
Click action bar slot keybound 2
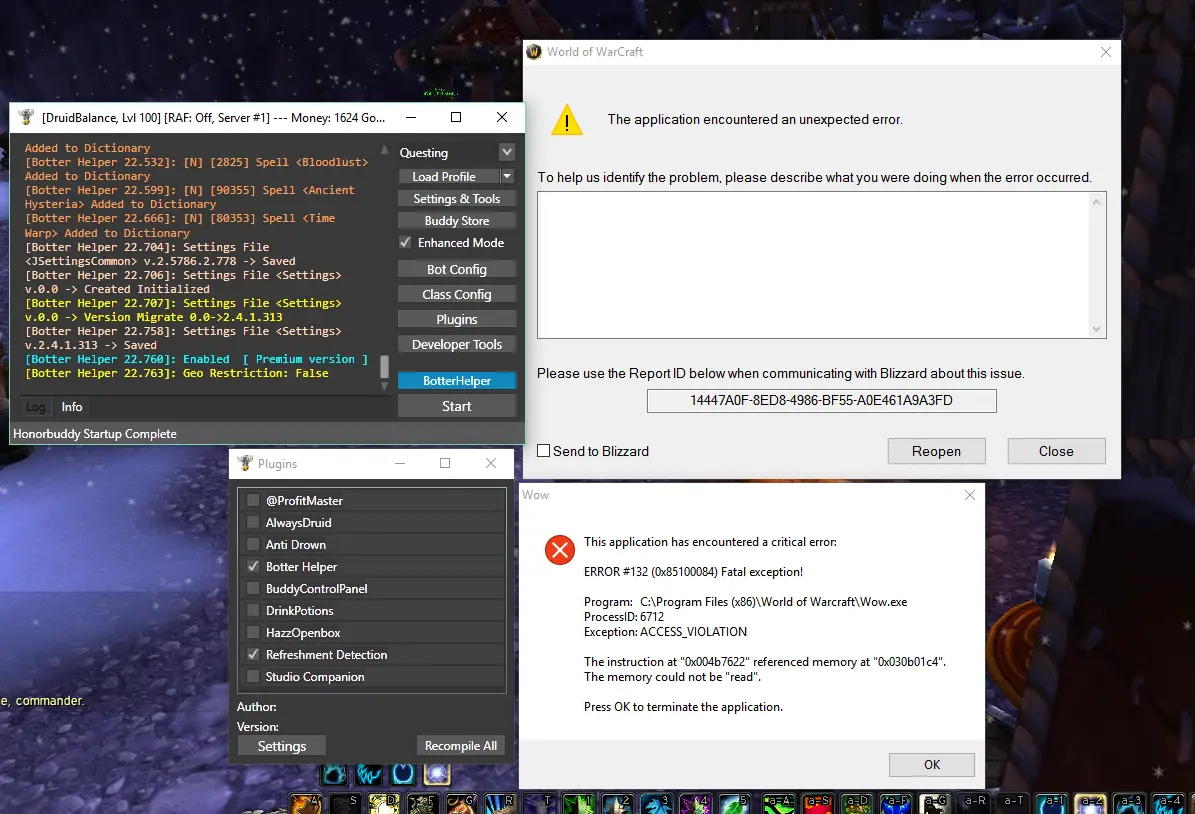click(x=618, y=804)
